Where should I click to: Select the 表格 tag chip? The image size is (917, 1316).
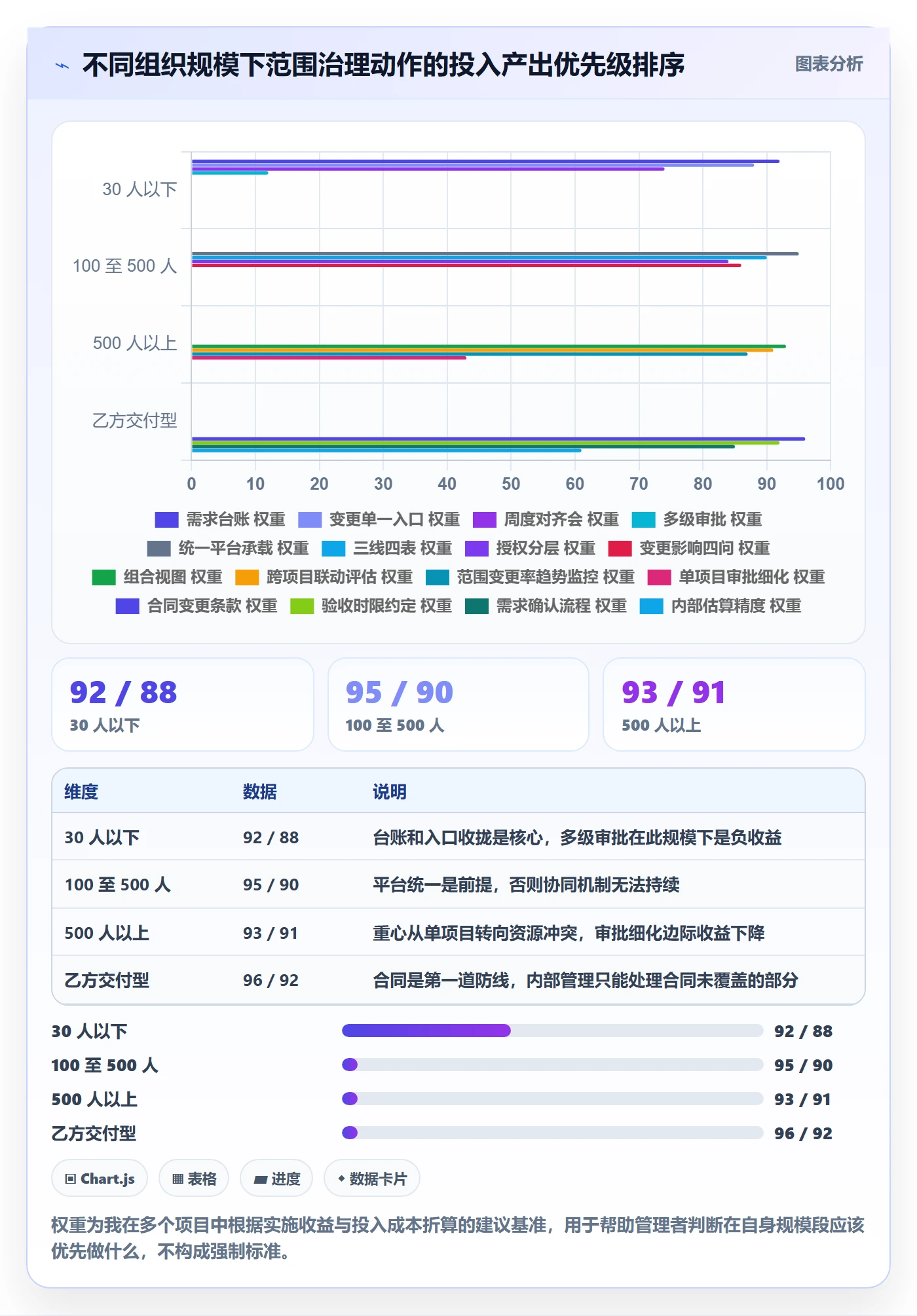pos(194,1179)
